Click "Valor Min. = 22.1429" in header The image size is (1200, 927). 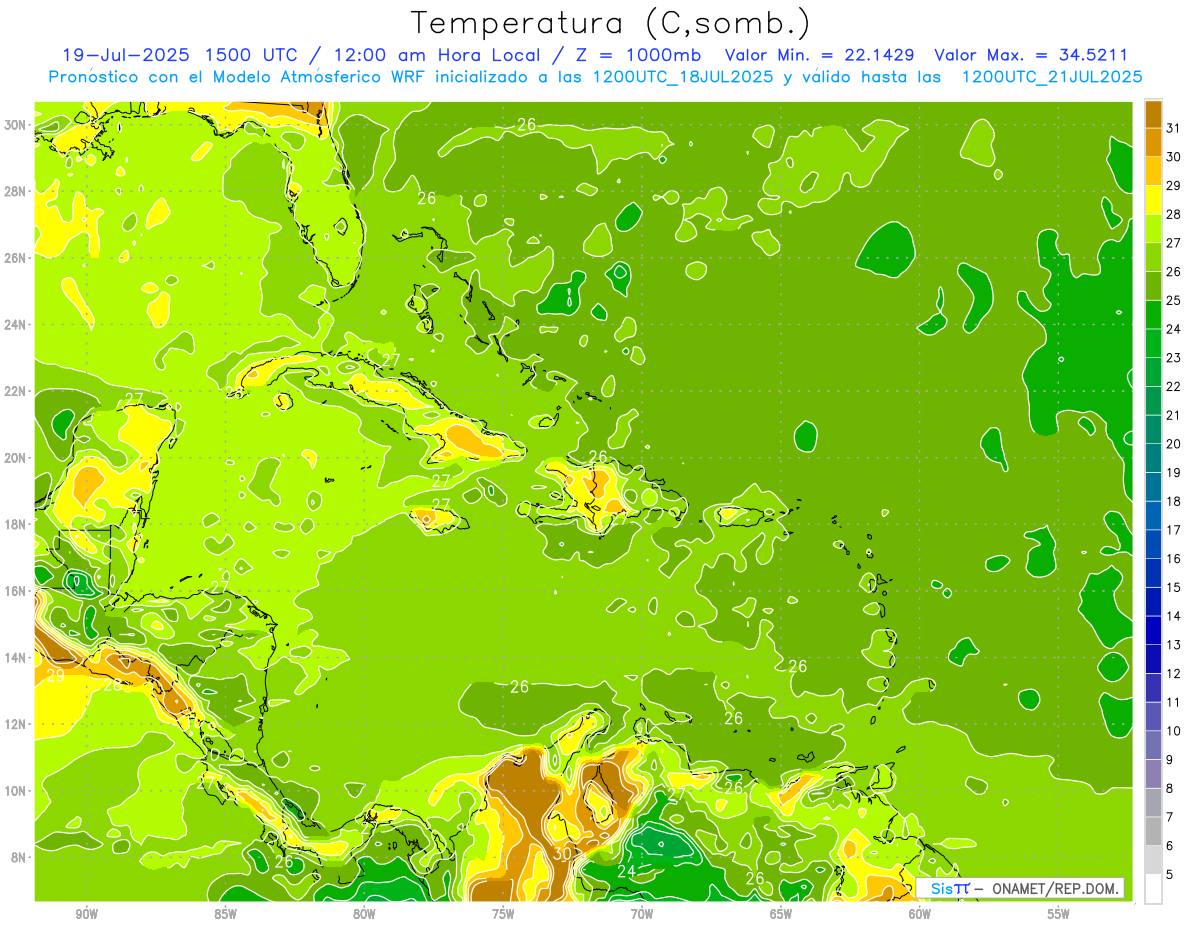(x=819, y=55)
